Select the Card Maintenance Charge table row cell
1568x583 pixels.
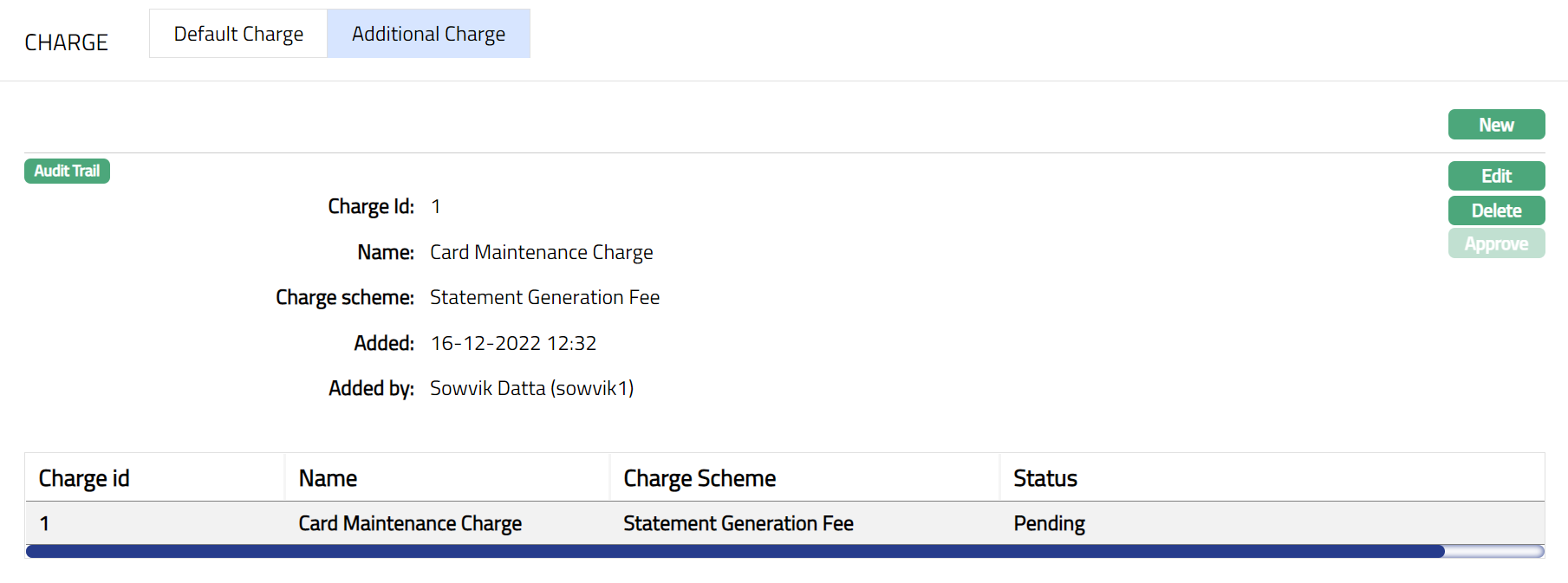tap(410, 523)
